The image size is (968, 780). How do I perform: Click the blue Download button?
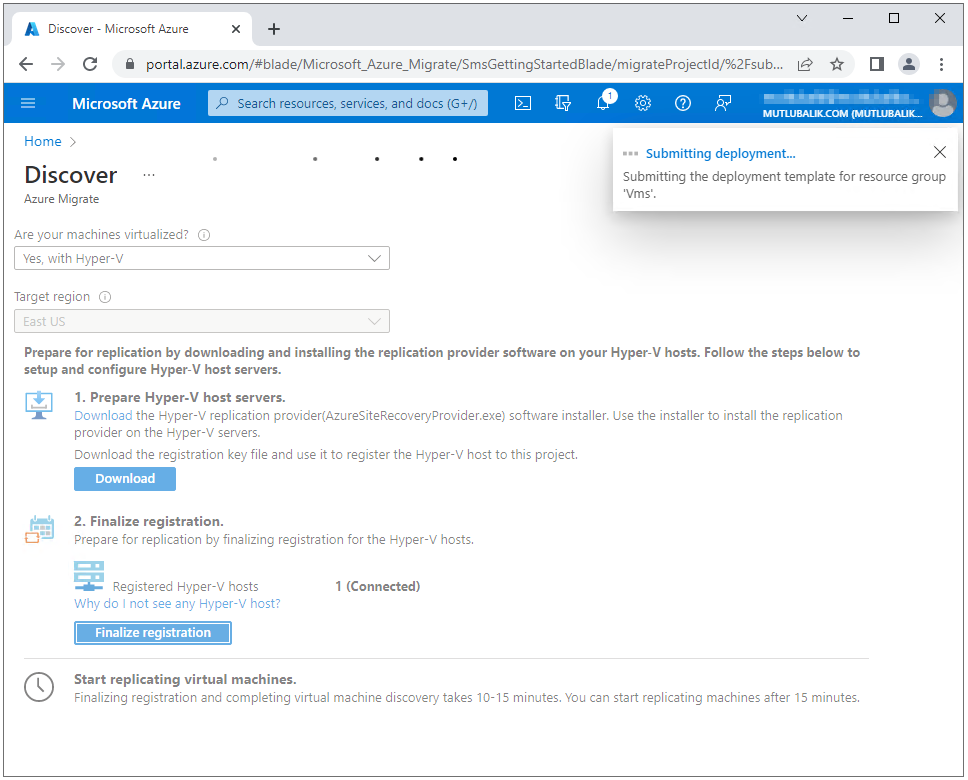pyautogui.click(x=125, y=479)
